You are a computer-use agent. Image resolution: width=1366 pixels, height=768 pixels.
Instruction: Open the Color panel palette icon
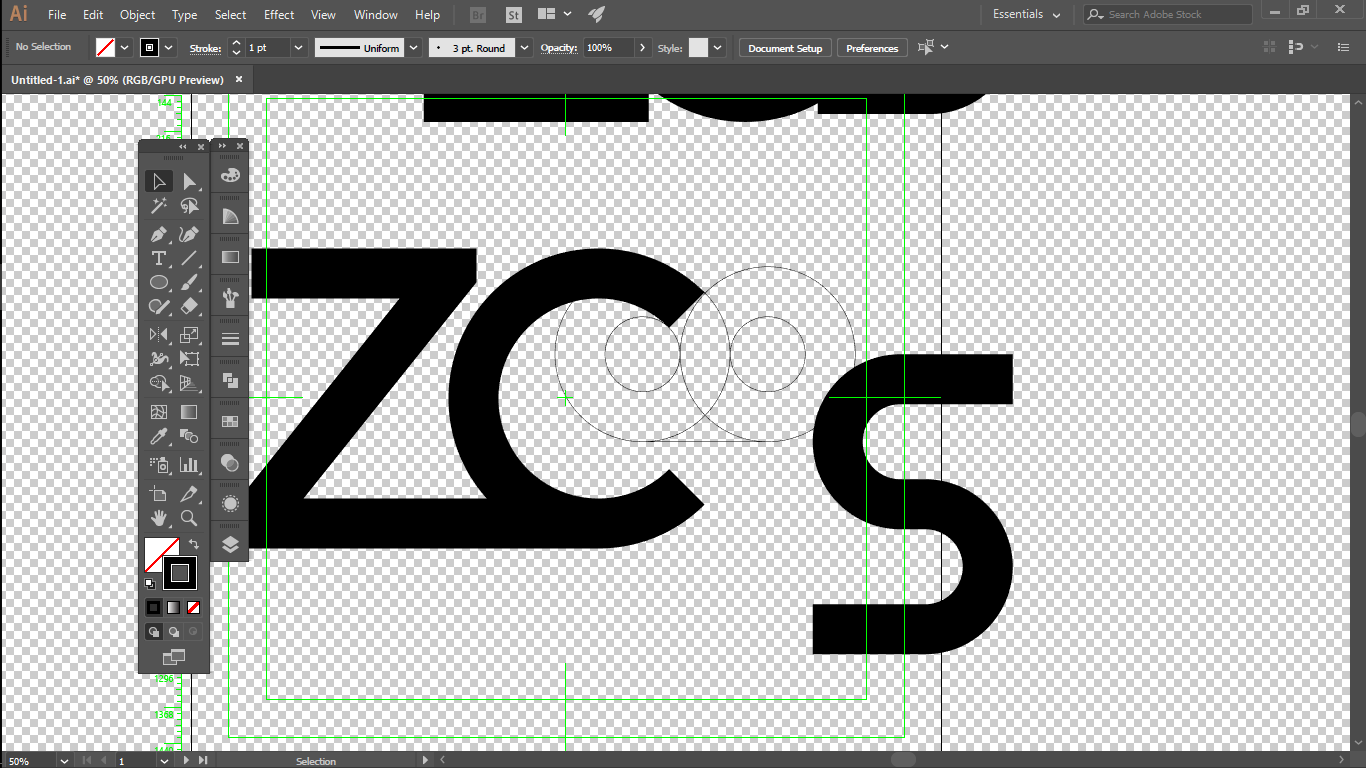coord(229,175)
